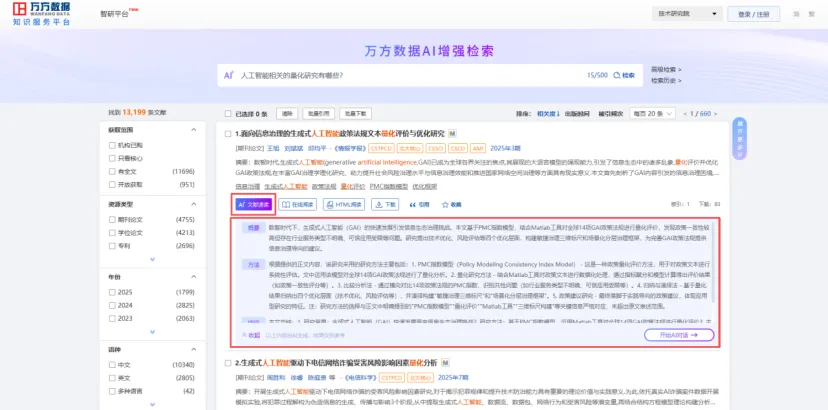Open AI 文献速读 for first result
The image size is (828, 410).
point(253,204)
